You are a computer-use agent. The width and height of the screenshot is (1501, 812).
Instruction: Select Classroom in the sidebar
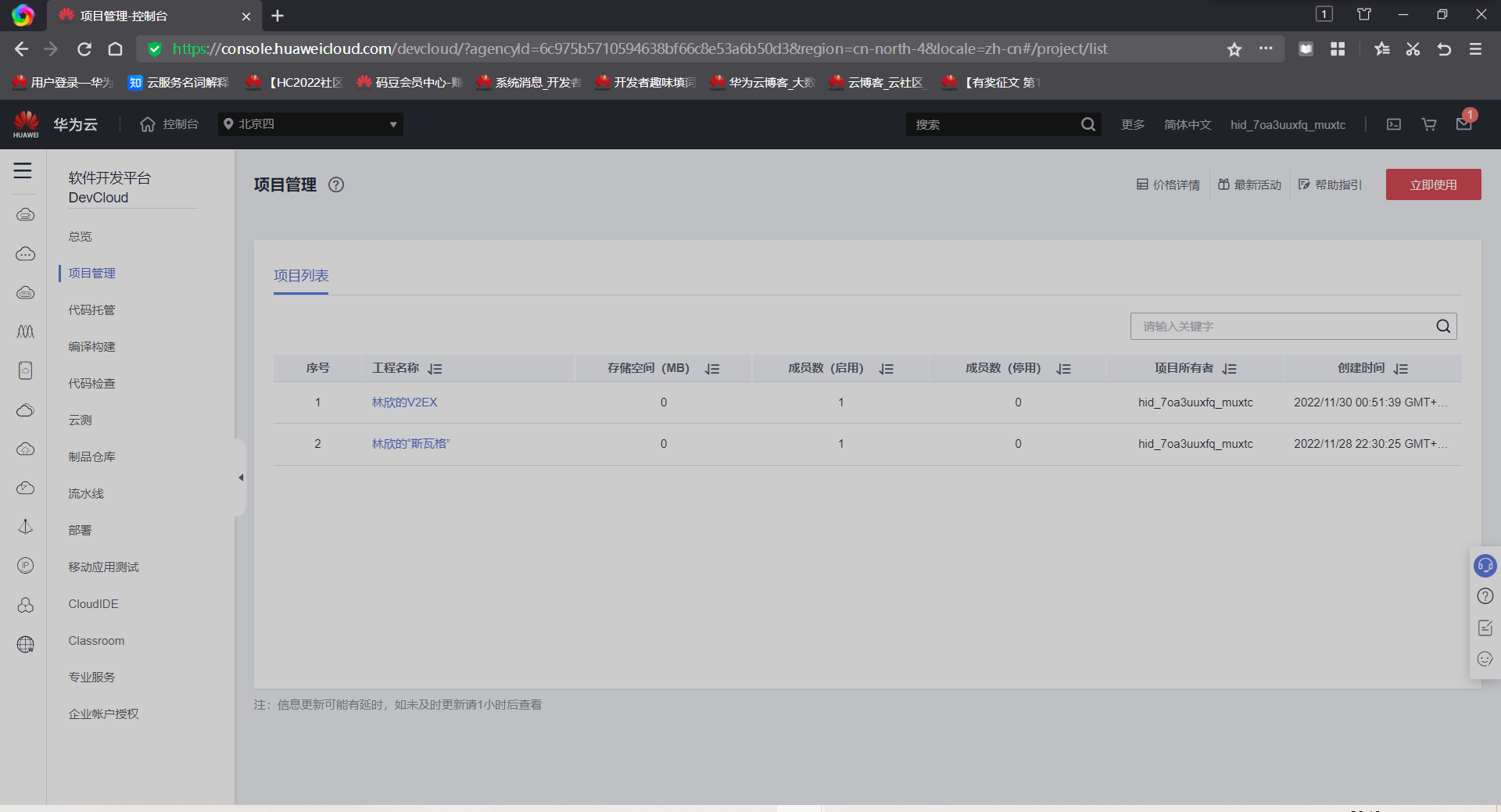[96, 640]
